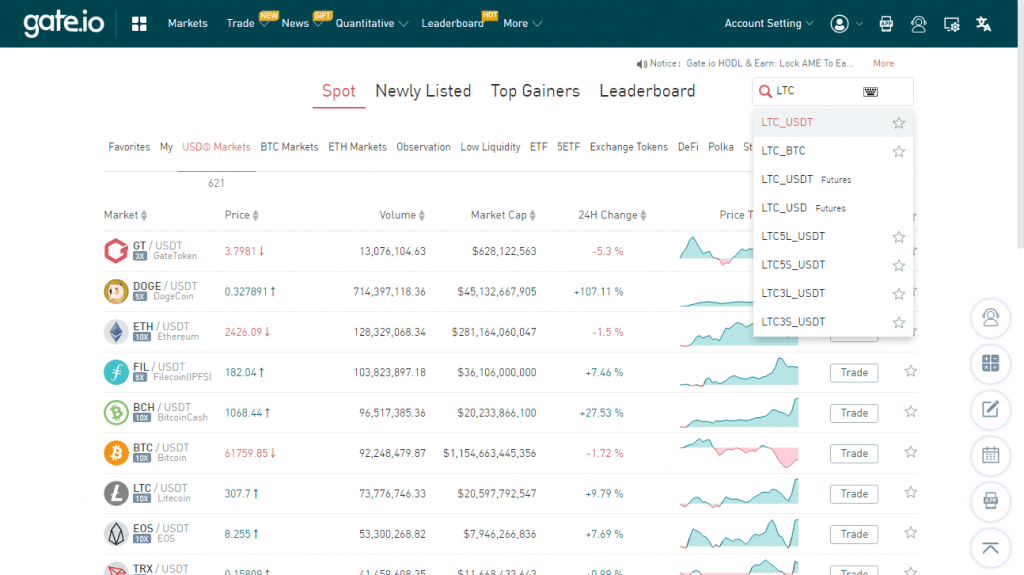Sort table by Market Cap column
Screen dimensions: 1024x575
(x=504, y=215)
